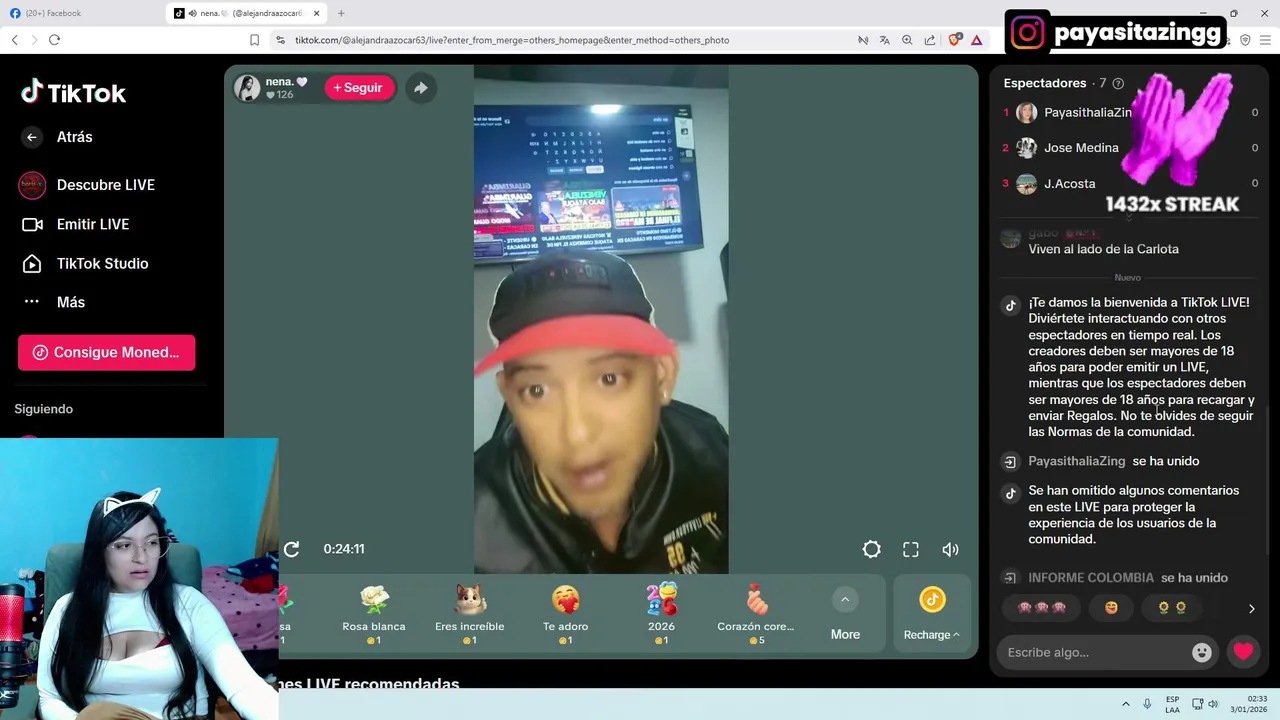Open J.Acosta viewer in ranking

(1056, 184)
